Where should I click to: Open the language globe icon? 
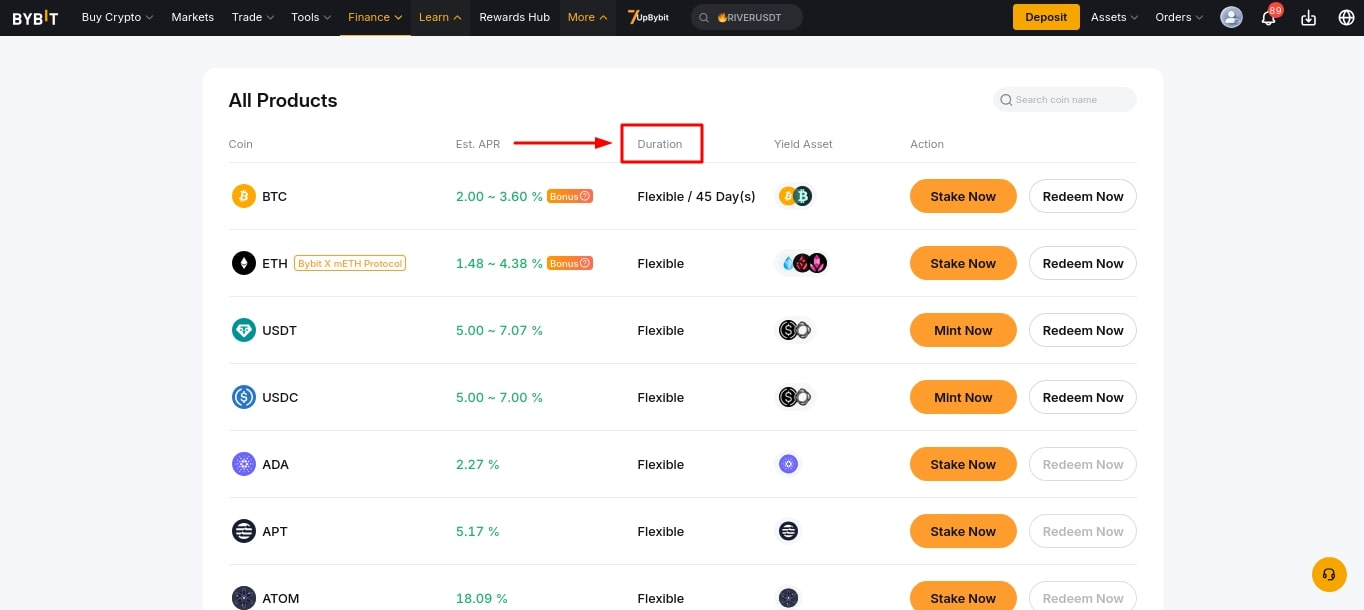[x=1346, y=18]
